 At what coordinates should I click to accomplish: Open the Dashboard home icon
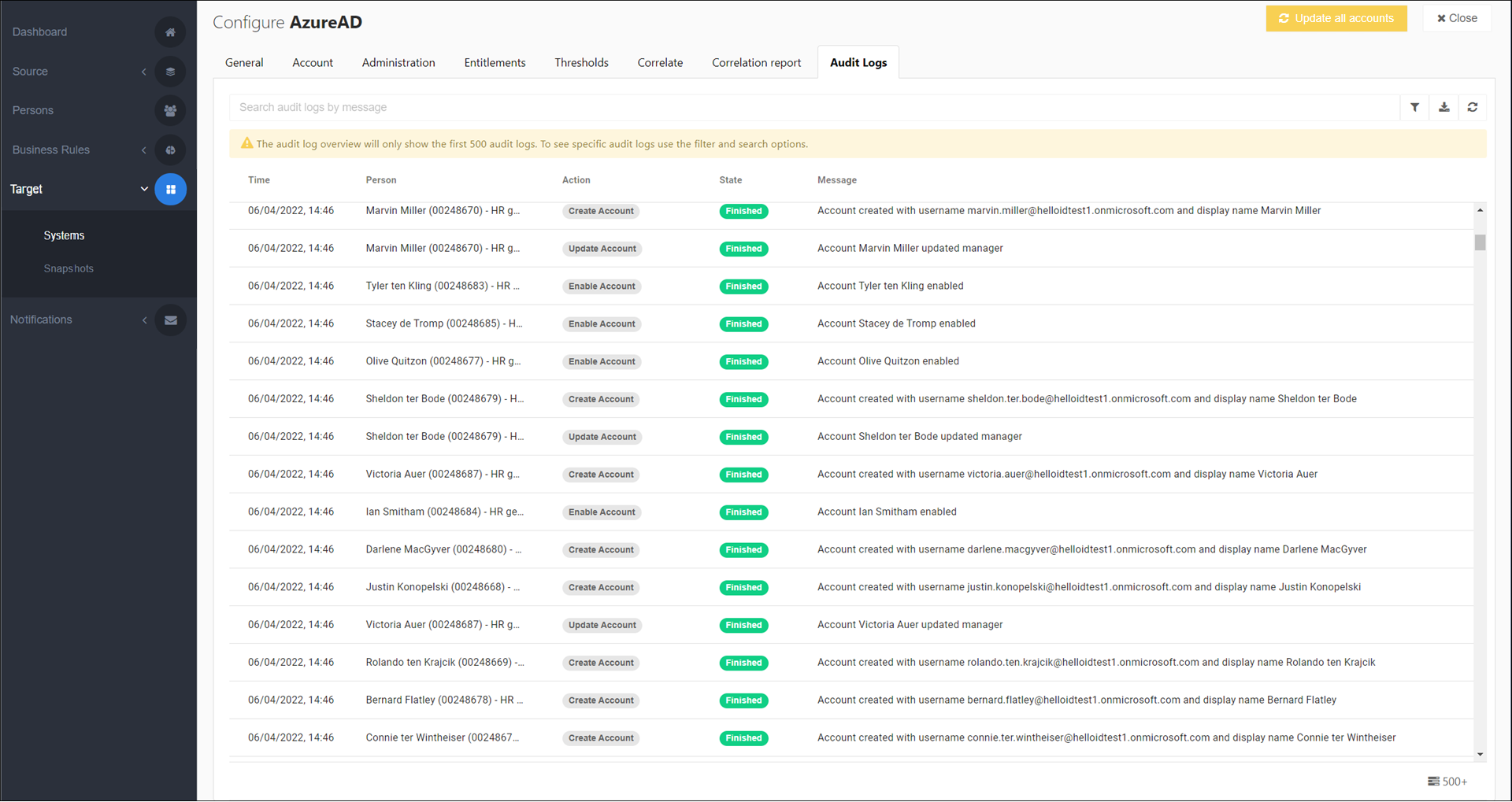[x=170, y=32]
